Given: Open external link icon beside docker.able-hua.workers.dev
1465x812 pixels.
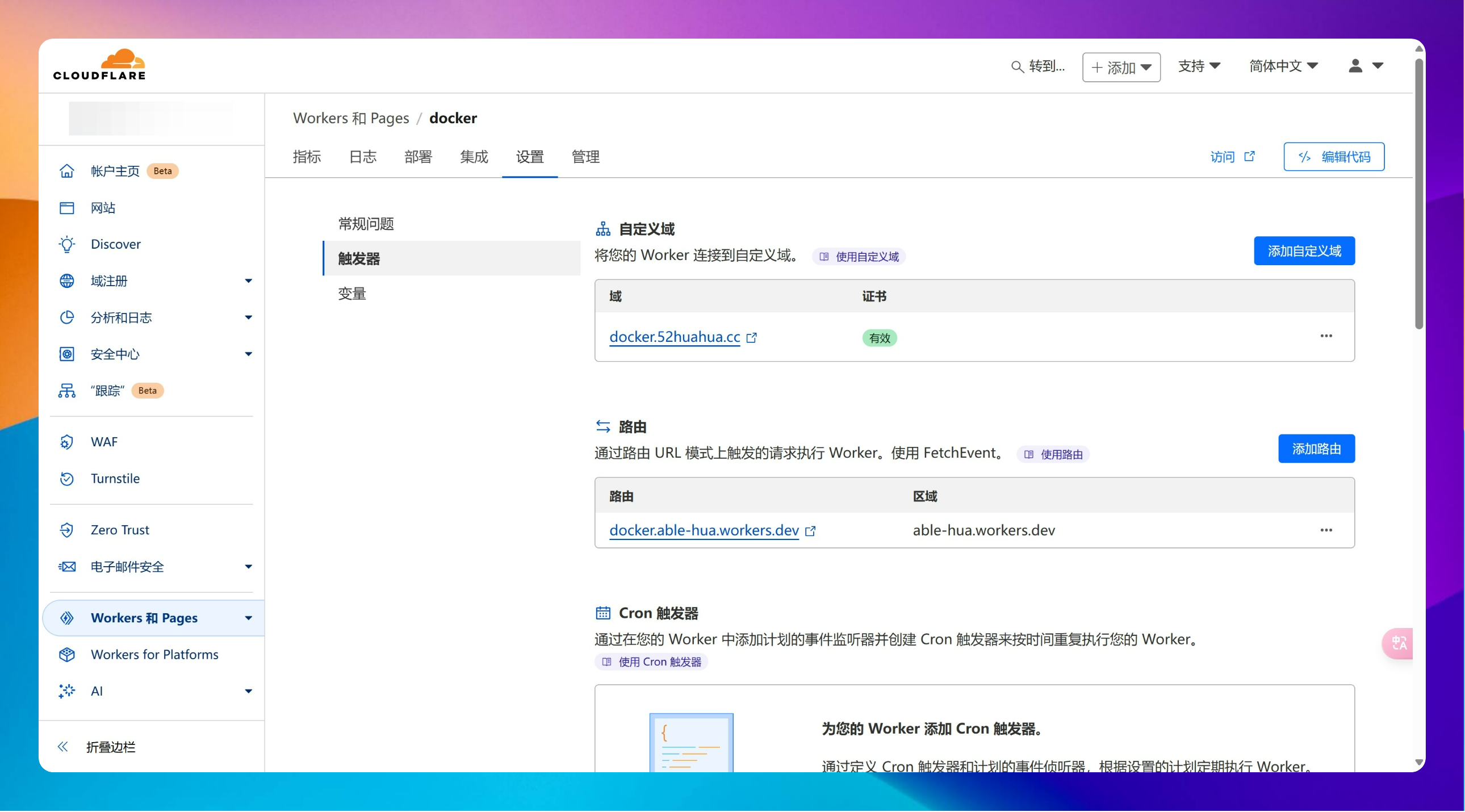Looking at the screenshot, I should coord(810,531).
